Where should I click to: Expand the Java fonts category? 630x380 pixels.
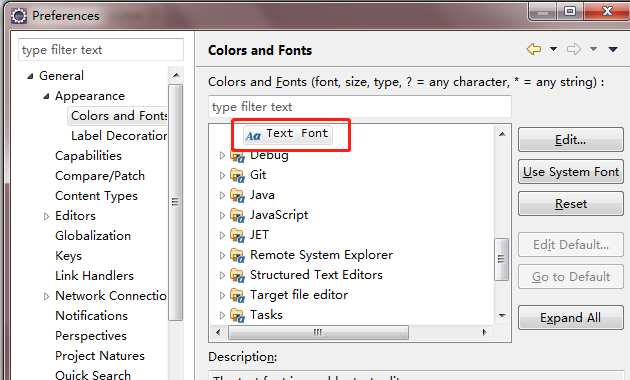point(222,196)
